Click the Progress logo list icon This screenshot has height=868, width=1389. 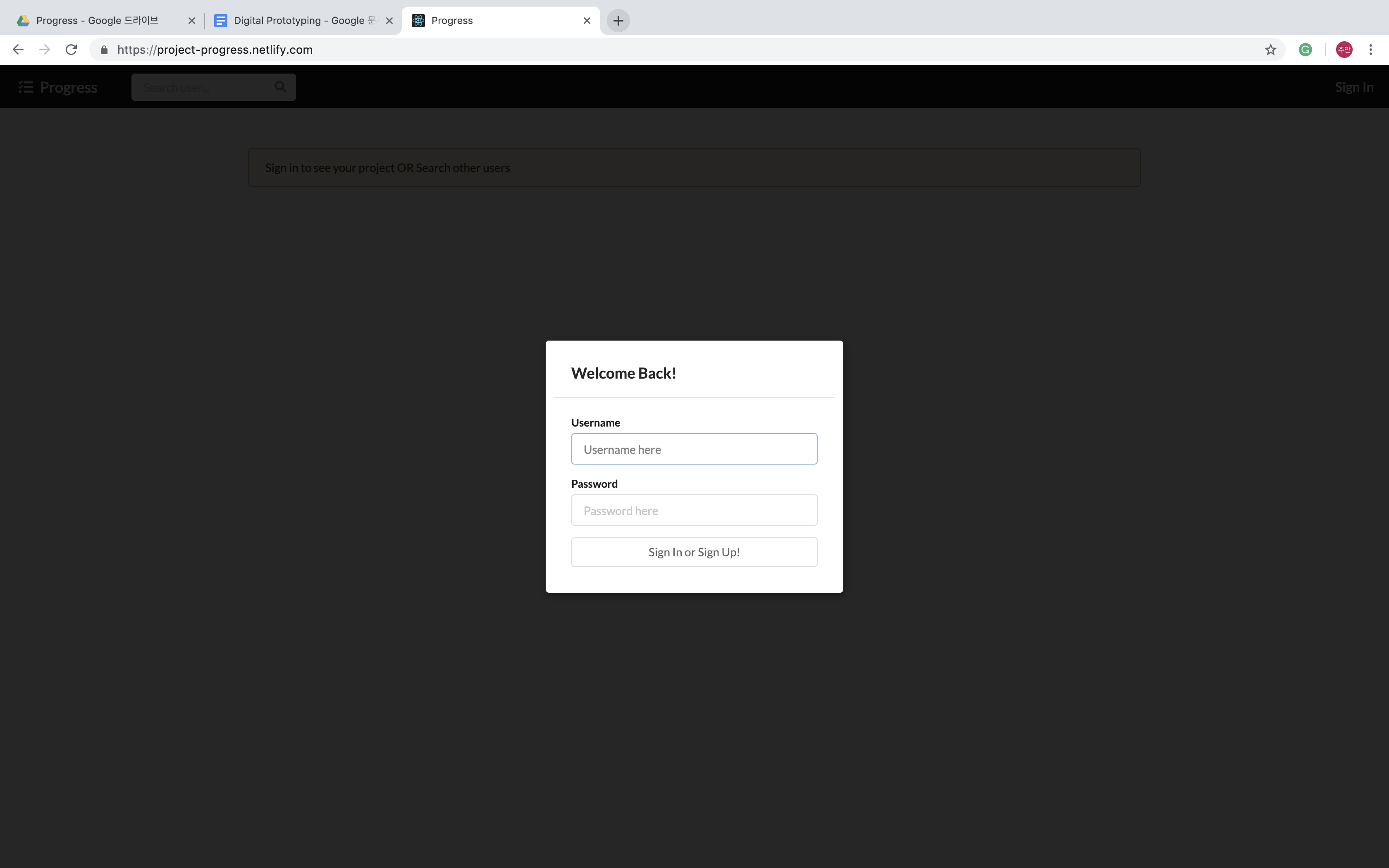point(26,87)
